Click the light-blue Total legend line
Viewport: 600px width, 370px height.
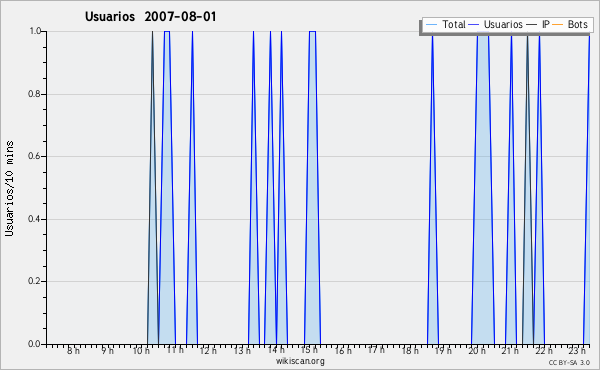point(431,25)
